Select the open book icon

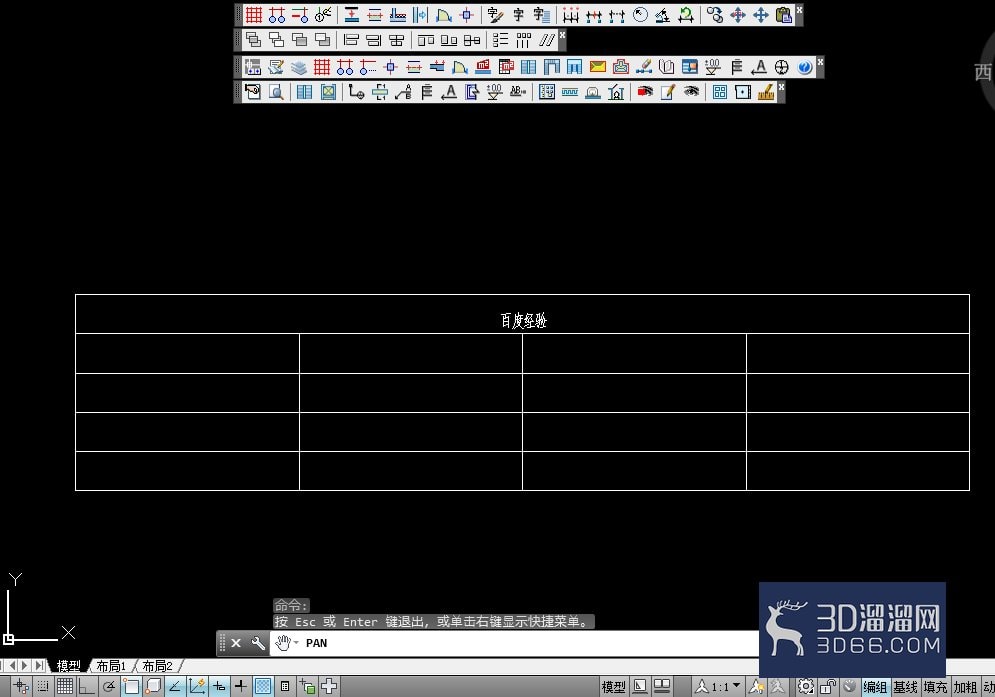point(666,67)
